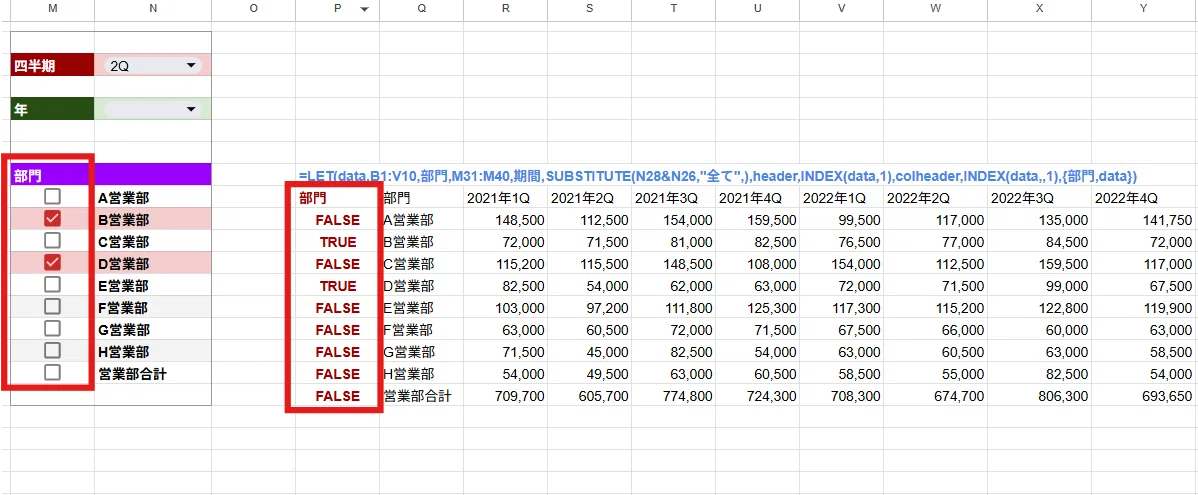Click the LET formula cell text
The width and height of the screenshot is (1198, 495).
pyautogui.click(x=718, y=176)
